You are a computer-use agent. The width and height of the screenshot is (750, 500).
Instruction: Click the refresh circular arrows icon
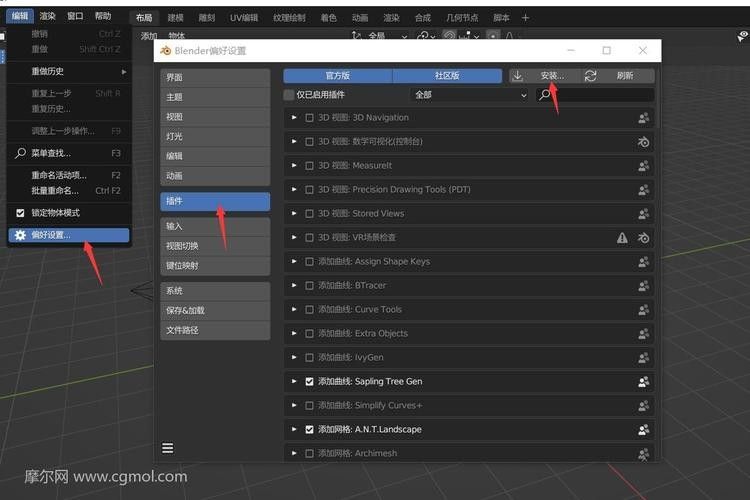(591, 76)
